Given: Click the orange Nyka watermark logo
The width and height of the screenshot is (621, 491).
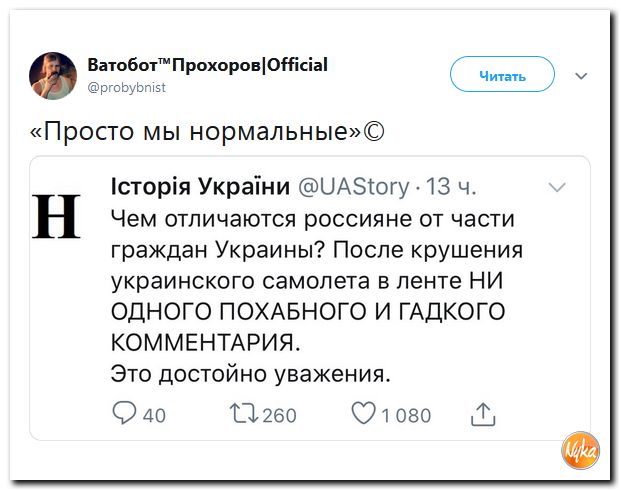Looking at the screenshot, I should (x=580, y=450).
